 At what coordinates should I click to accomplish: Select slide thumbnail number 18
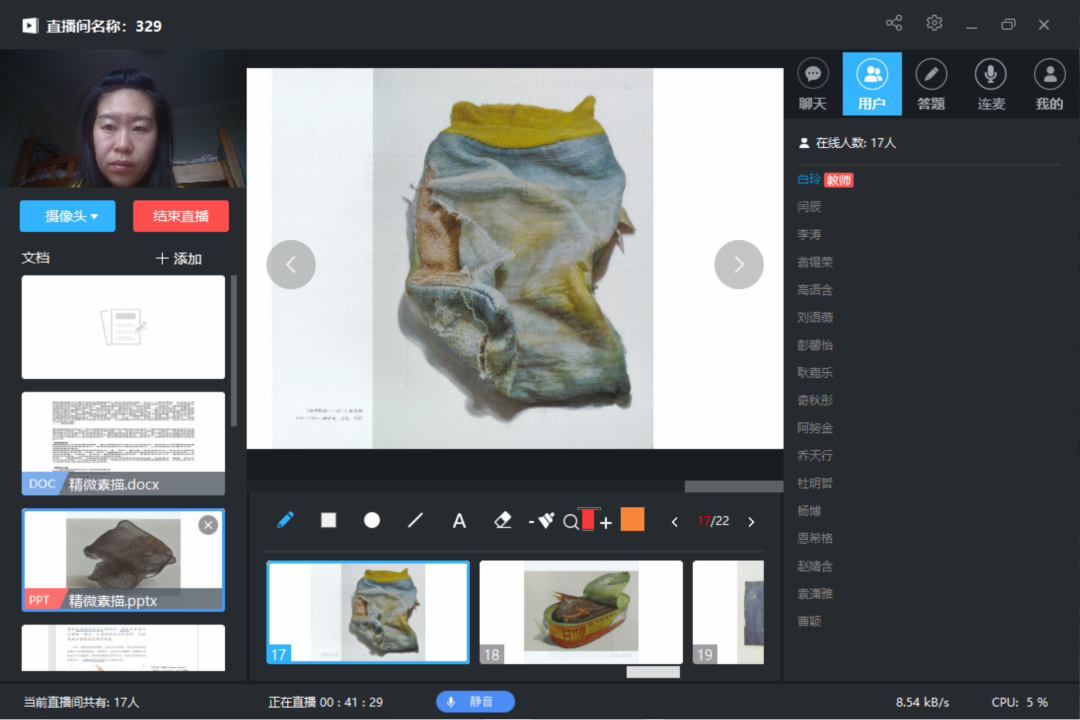(581, 612)
